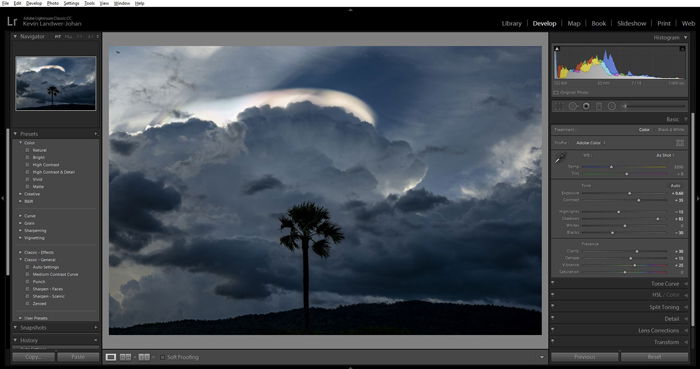Open the Library module

tap(512, 24)
